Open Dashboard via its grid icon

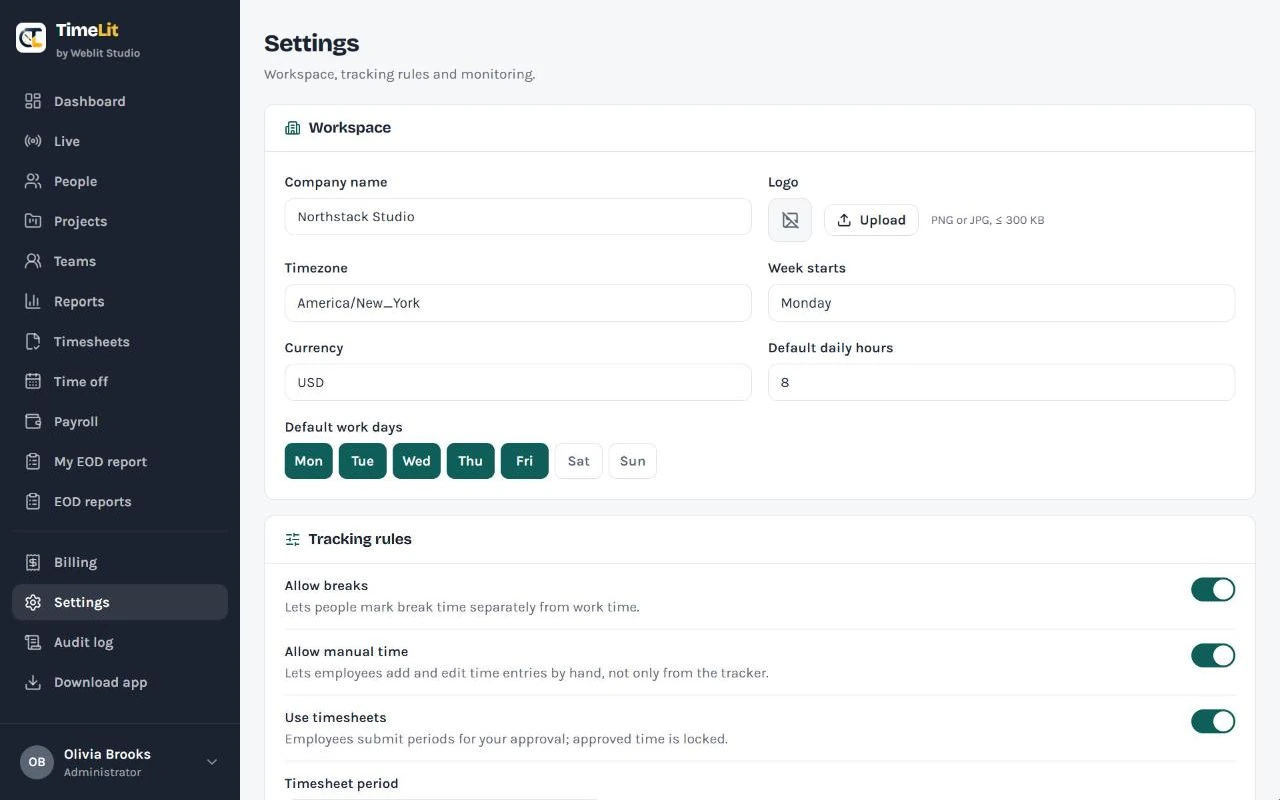33,101
